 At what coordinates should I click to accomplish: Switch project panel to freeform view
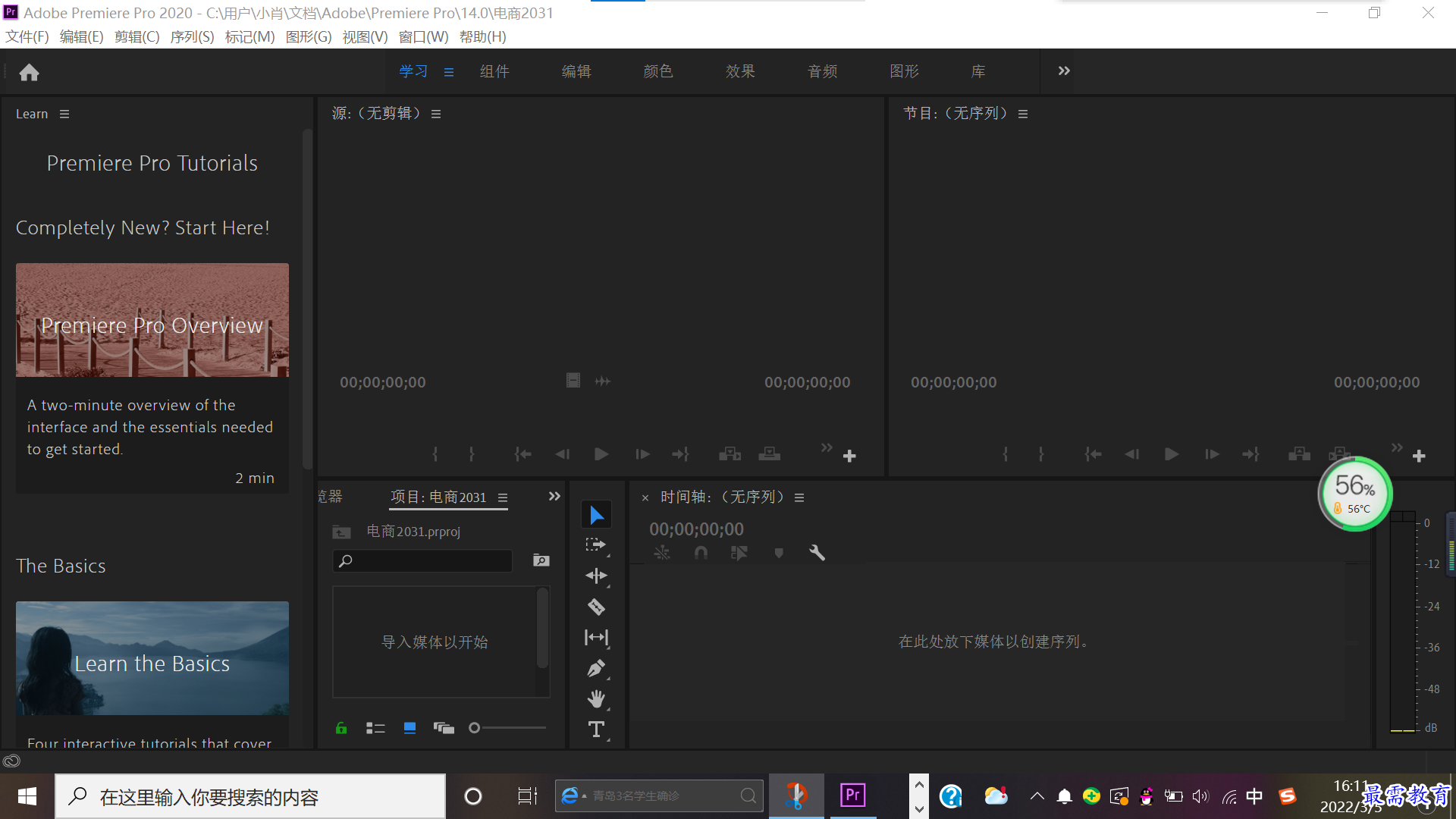tap(444, 728)
